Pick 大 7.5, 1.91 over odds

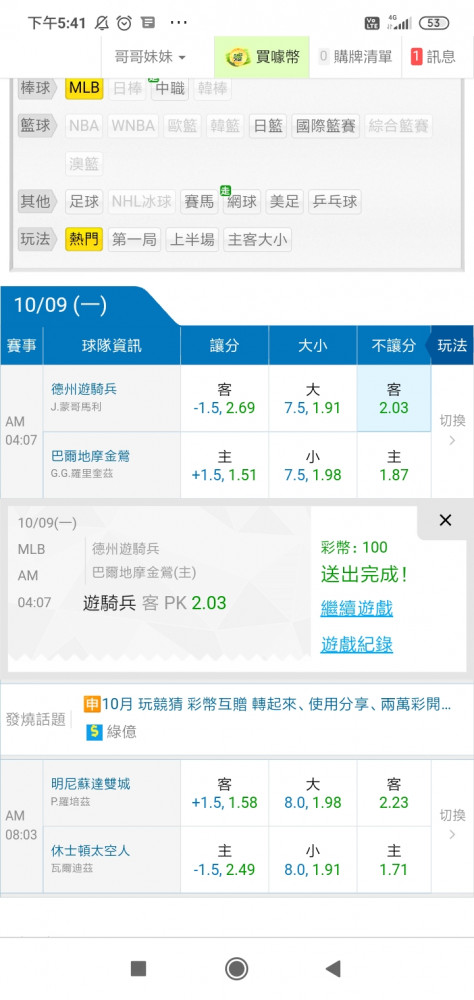point(313,399)
